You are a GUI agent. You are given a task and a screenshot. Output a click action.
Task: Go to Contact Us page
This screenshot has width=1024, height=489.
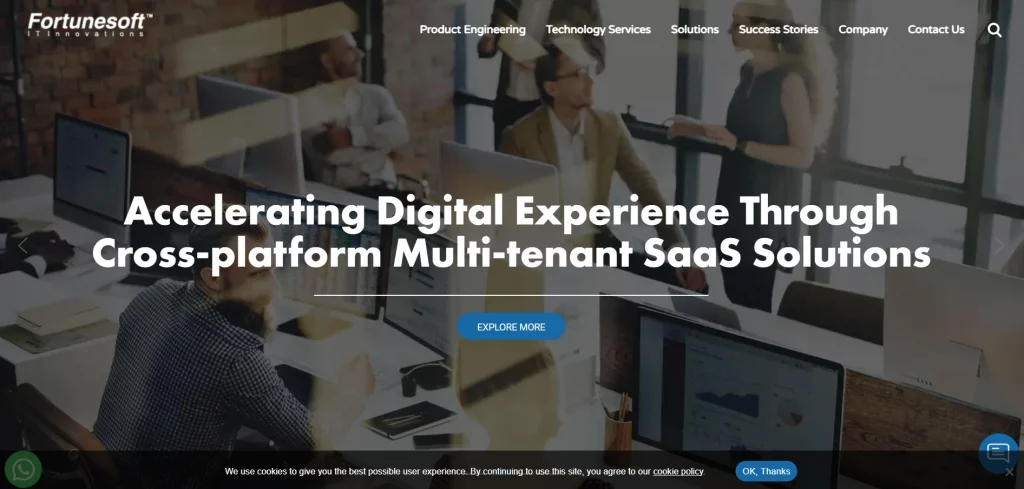[x=936, y=29]
